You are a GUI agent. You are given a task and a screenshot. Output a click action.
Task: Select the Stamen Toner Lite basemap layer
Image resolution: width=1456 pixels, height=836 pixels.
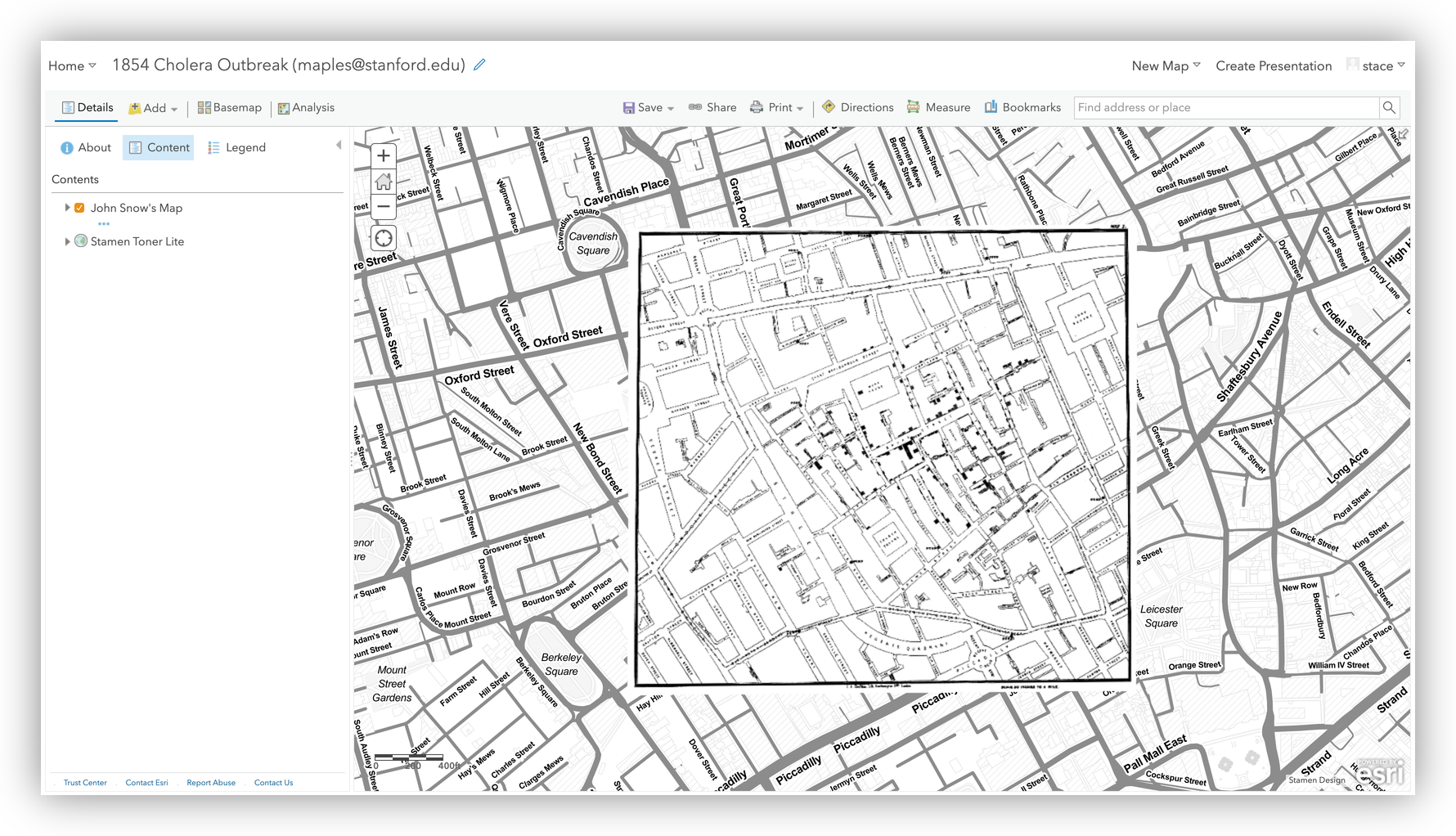137,241
